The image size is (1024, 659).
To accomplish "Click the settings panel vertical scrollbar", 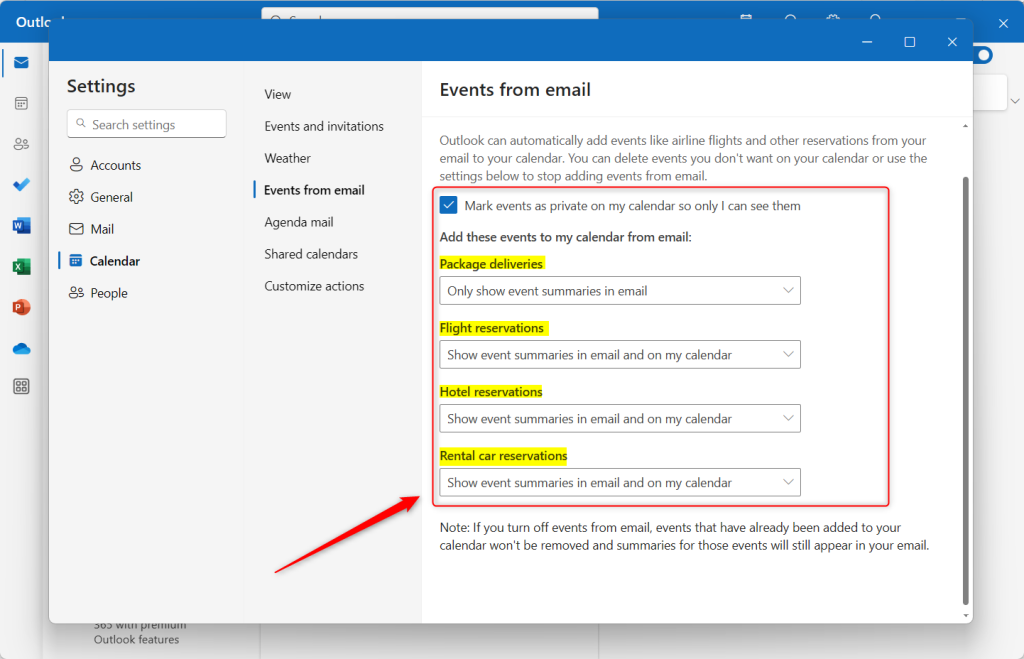I will [x=965, y=391].
